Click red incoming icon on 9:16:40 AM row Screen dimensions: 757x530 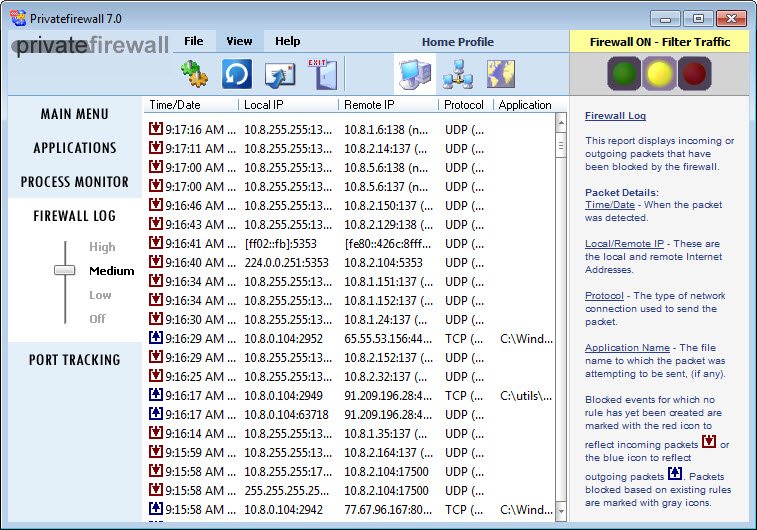[x=155, y=261]
